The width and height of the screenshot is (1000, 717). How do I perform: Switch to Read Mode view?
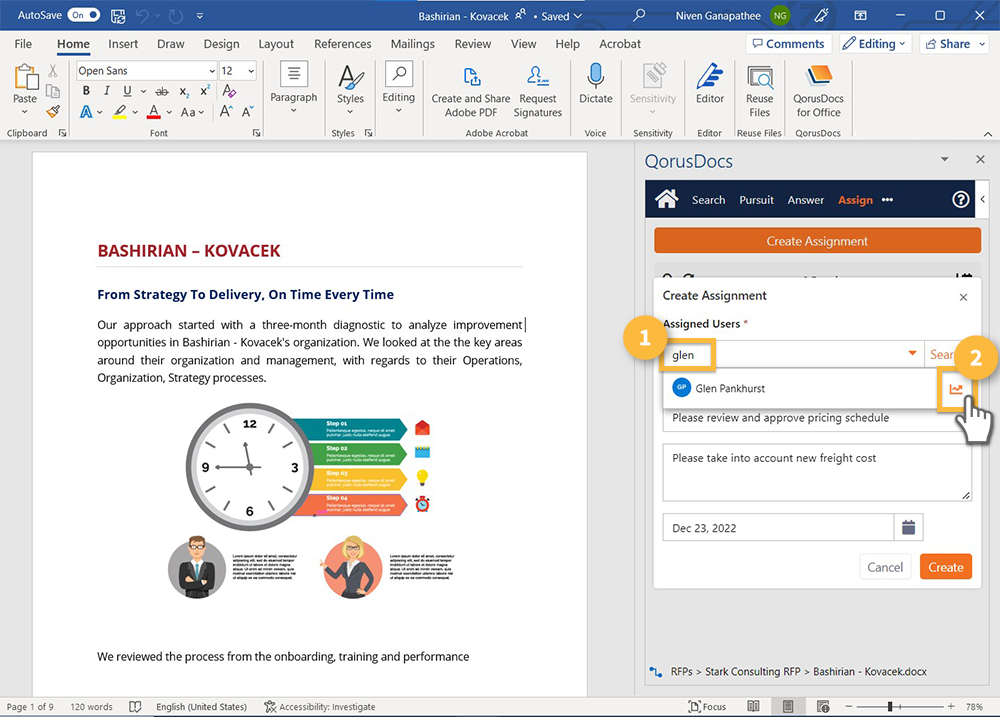point(753,706)
